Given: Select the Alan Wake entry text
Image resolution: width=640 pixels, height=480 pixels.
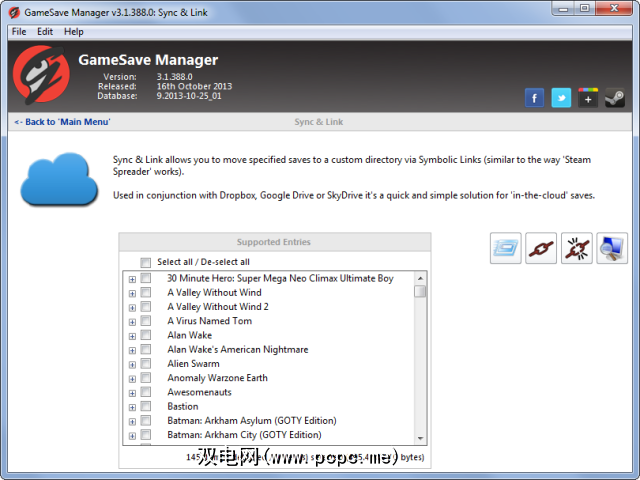Looking at the screenshot, I should (x=190, y=335).
